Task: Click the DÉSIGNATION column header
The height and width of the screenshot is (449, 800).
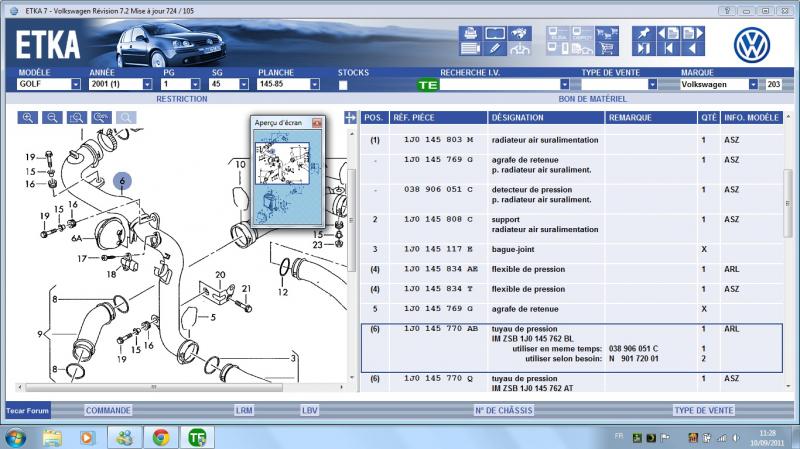Action: [546, 118]
